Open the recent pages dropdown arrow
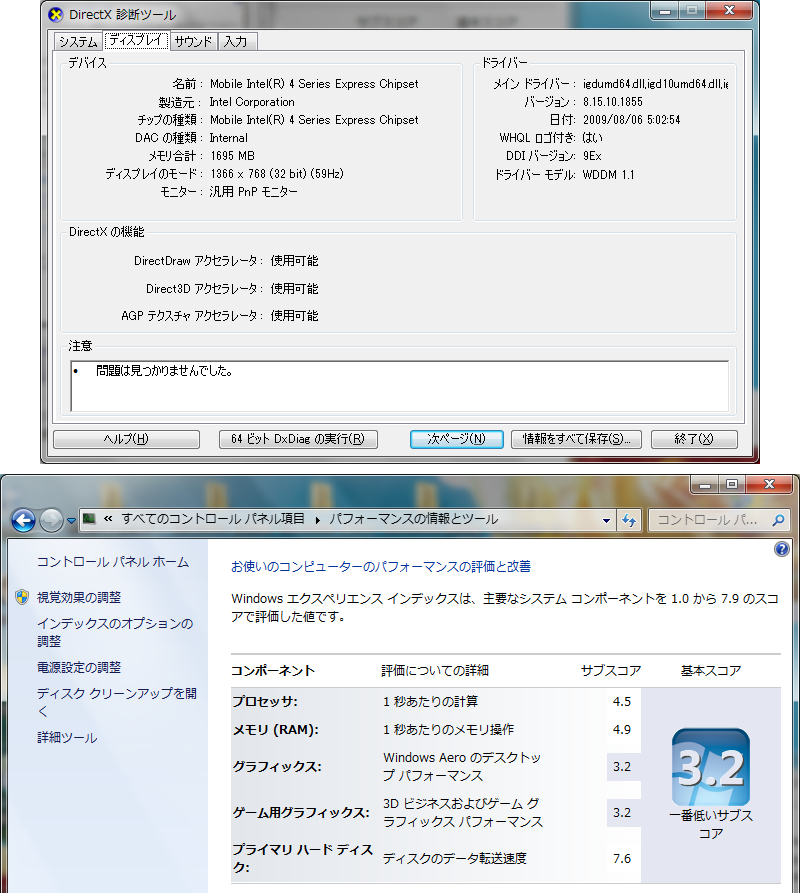The height and width of the screenshot is (893, 800). point(71,521)
